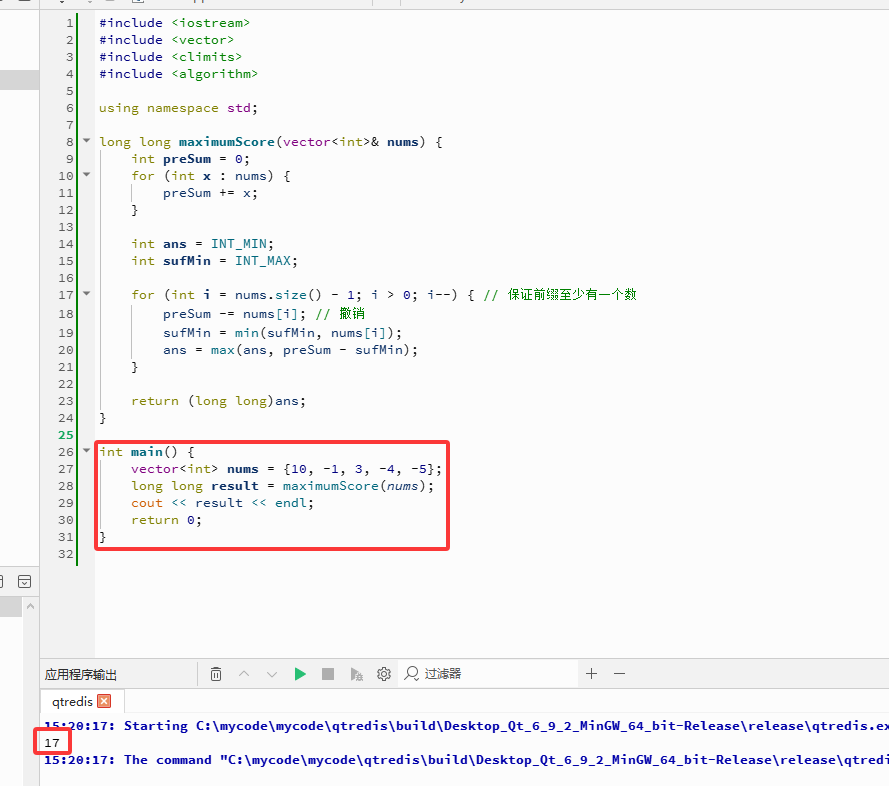Click 'The command' output message line

466,760
